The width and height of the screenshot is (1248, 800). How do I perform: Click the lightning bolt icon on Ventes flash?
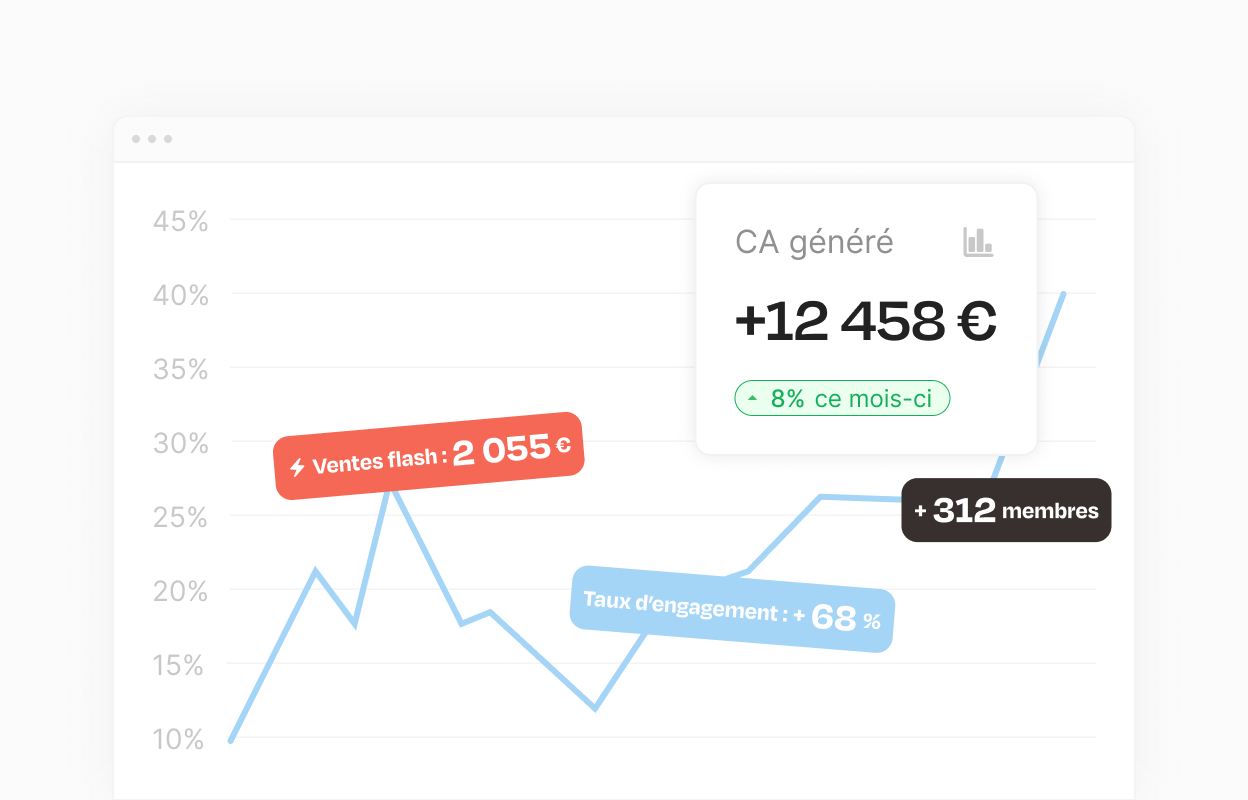[x=297, y=467]
